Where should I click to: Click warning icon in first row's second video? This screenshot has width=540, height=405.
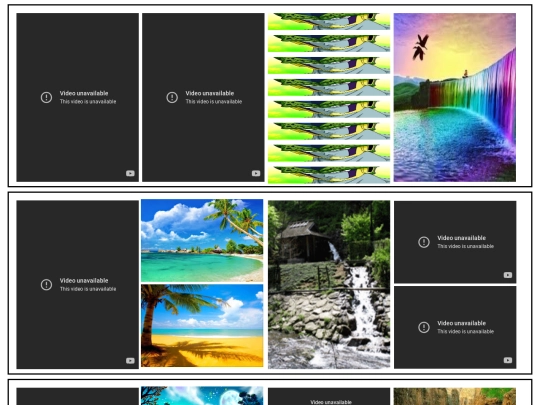pyautogui.click(x=172, y=97)
